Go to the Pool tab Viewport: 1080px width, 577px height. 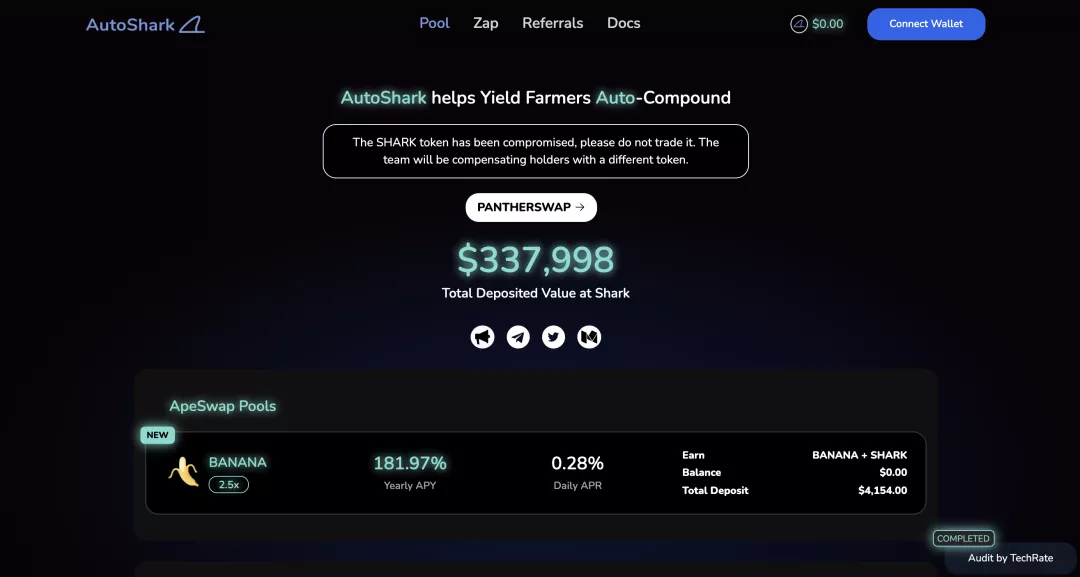pos(434,23)
